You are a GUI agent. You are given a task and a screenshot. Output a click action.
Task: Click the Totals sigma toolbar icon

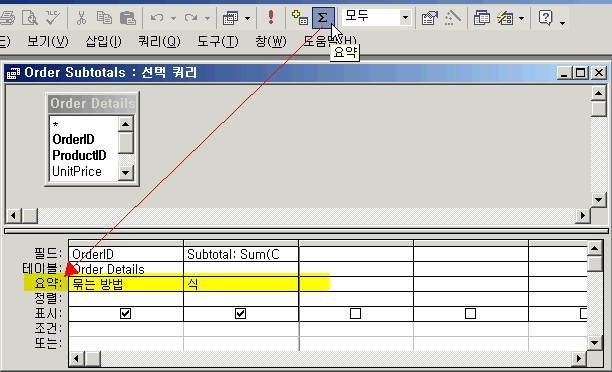click(323, 18)
